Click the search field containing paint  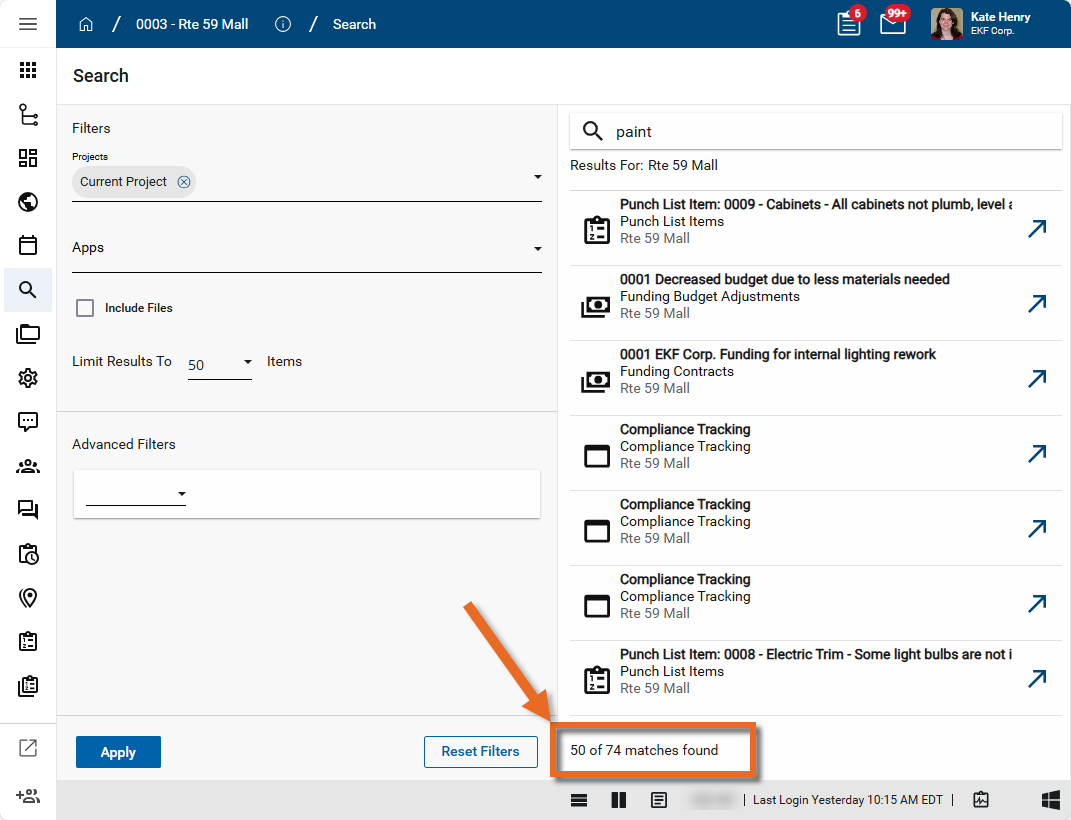coord(830,132)
